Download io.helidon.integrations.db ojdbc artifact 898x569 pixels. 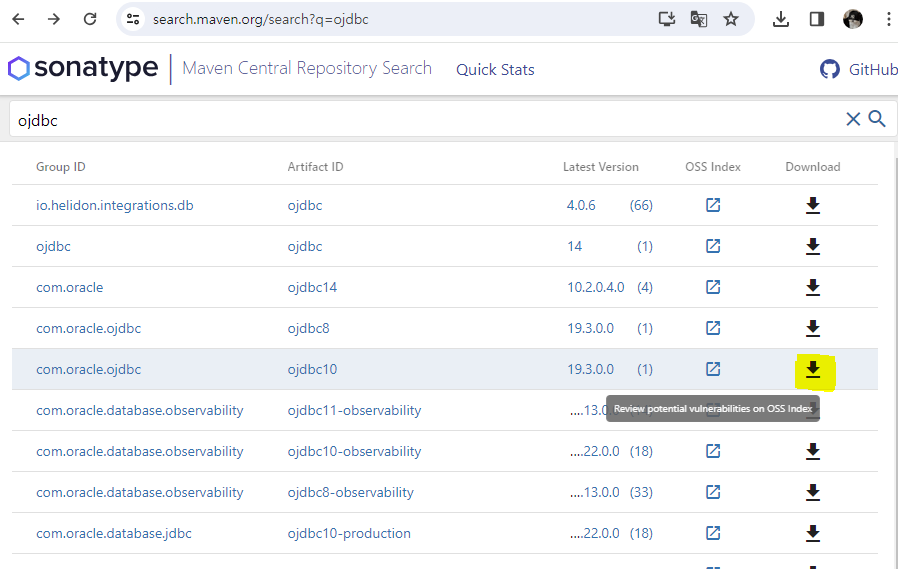point(813,205)
